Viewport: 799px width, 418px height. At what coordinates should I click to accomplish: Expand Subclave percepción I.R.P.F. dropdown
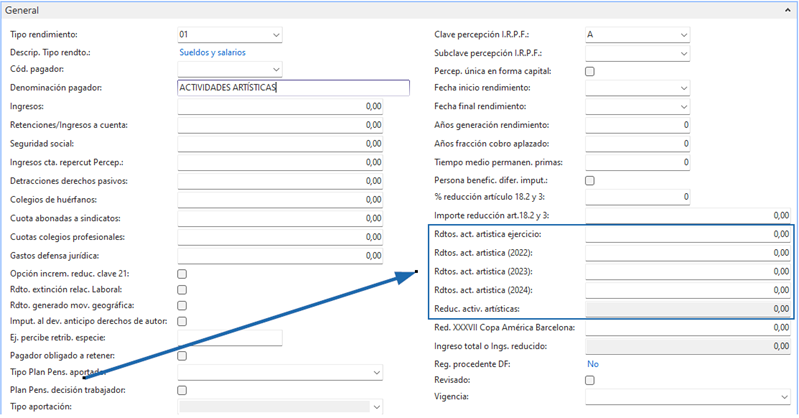(684, 53)
